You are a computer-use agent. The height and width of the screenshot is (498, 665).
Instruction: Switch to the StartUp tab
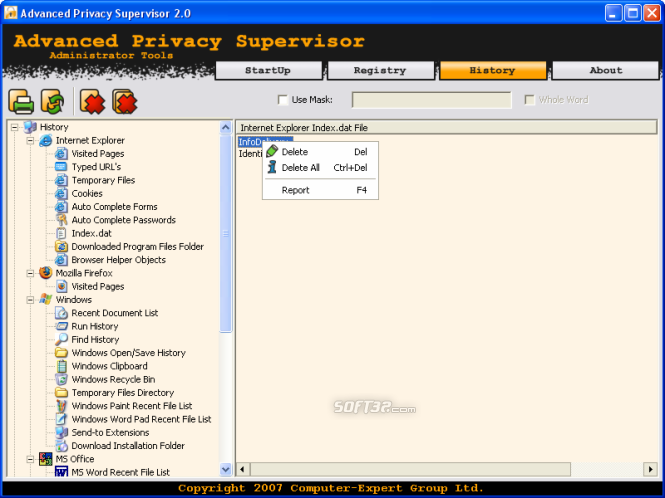point(268,70)
